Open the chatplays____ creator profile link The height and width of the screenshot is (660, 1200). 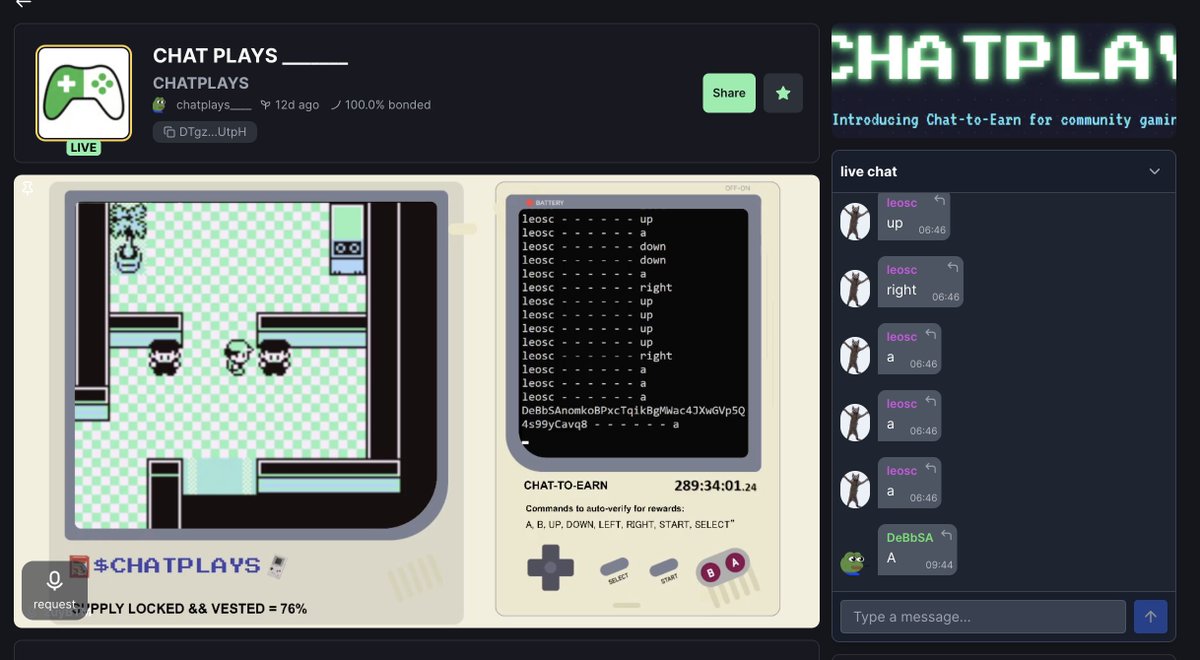(x=213, y=105)
